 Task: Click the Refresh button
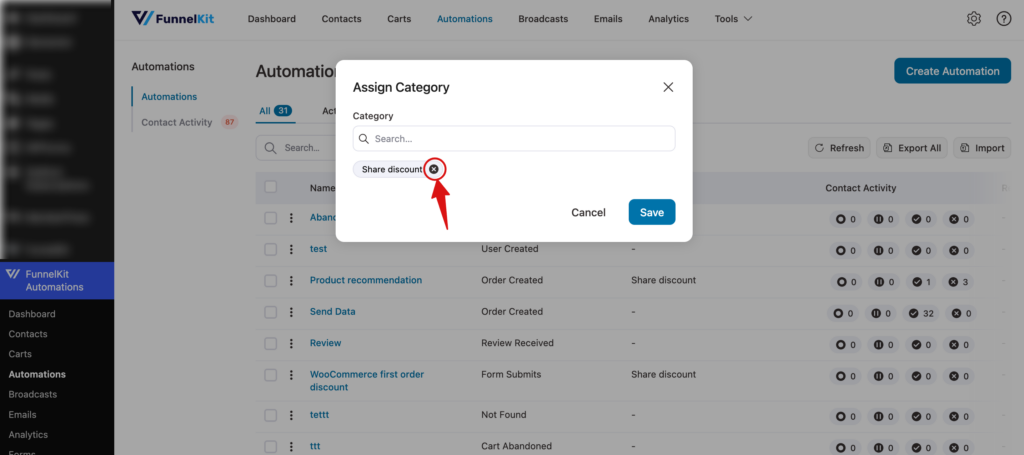tap(840, 148)
